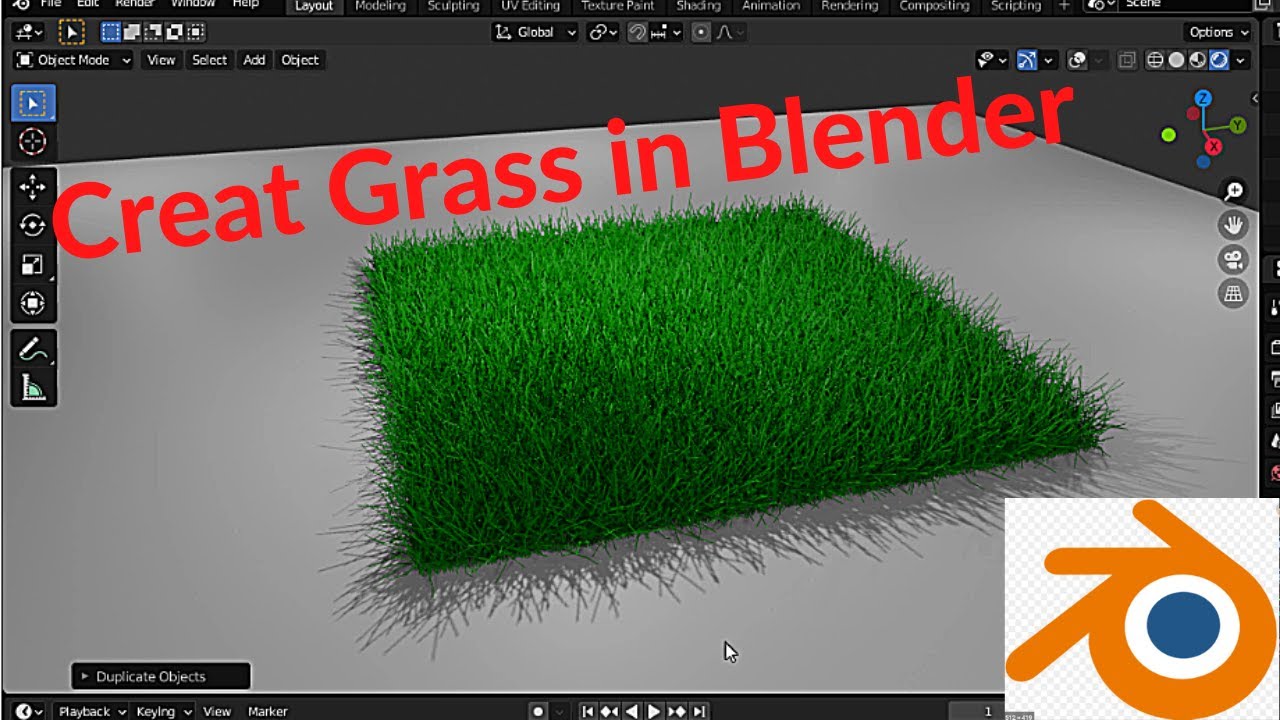
Task: Add a new workspace with plus button
Action: click(x=1064, y=6)
